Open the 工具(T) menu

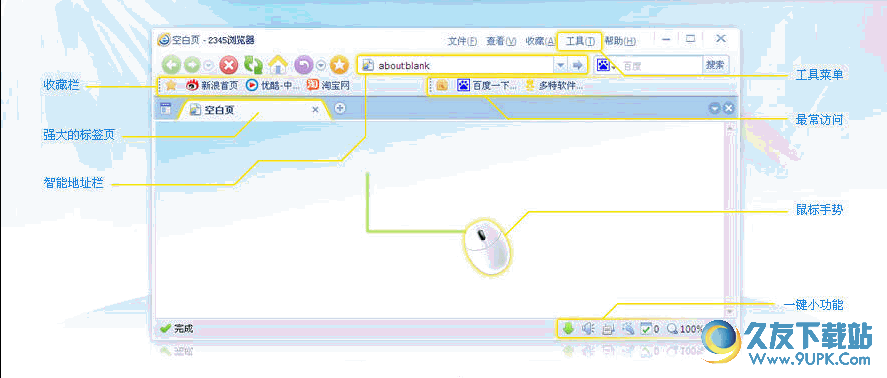click(x=580, y=41)
